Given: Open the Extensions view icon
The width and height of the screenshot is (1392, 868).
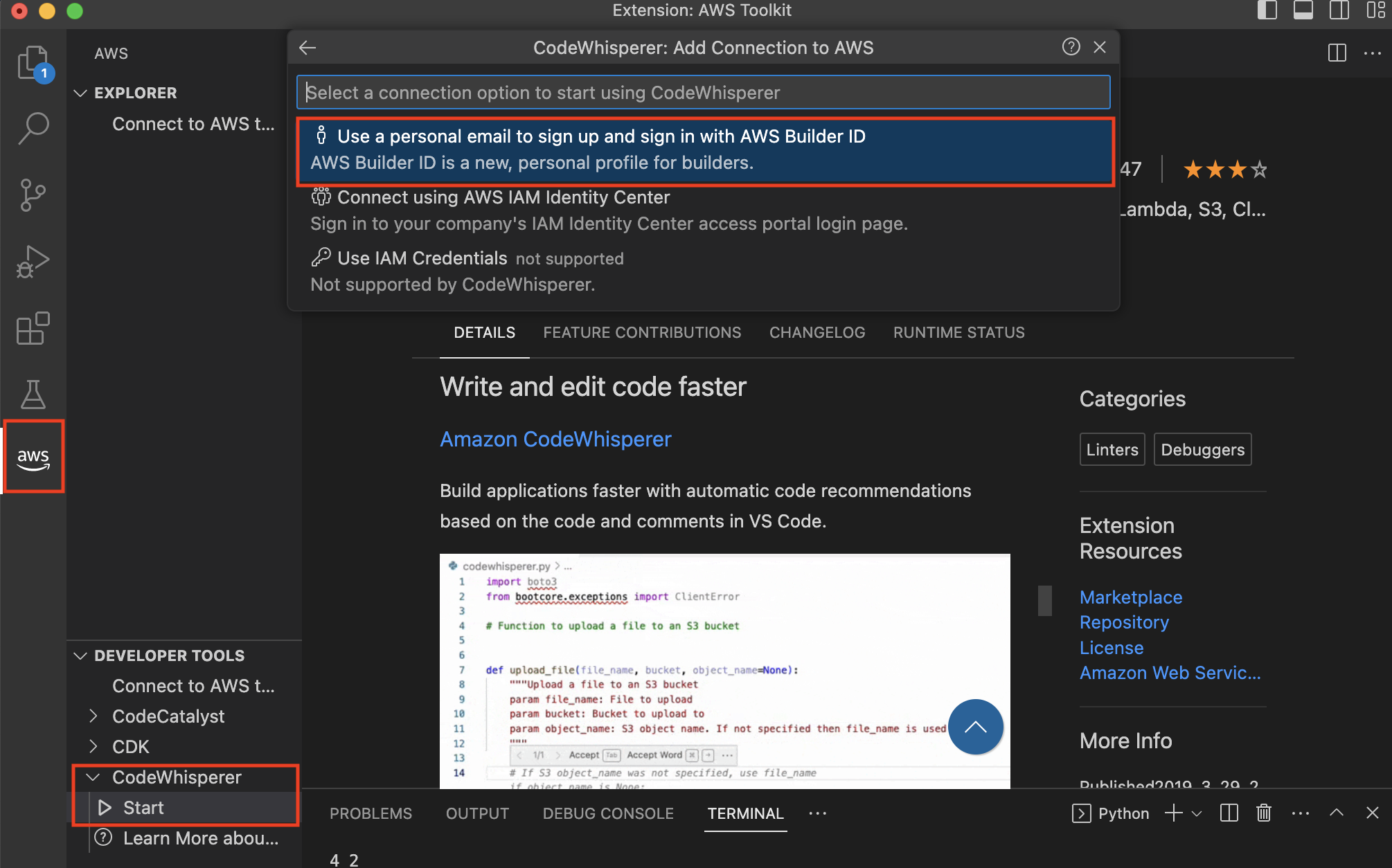Looking at the screenshot, I should (33, 328).
